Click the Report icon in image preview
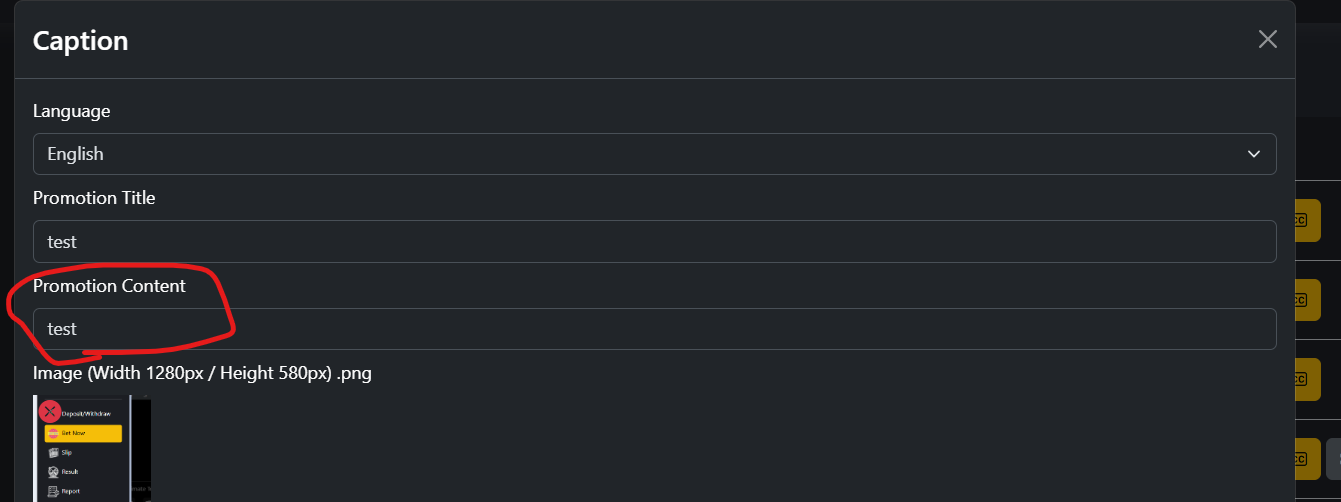This screenshot has height=502, width=1341. pos(54,490)
